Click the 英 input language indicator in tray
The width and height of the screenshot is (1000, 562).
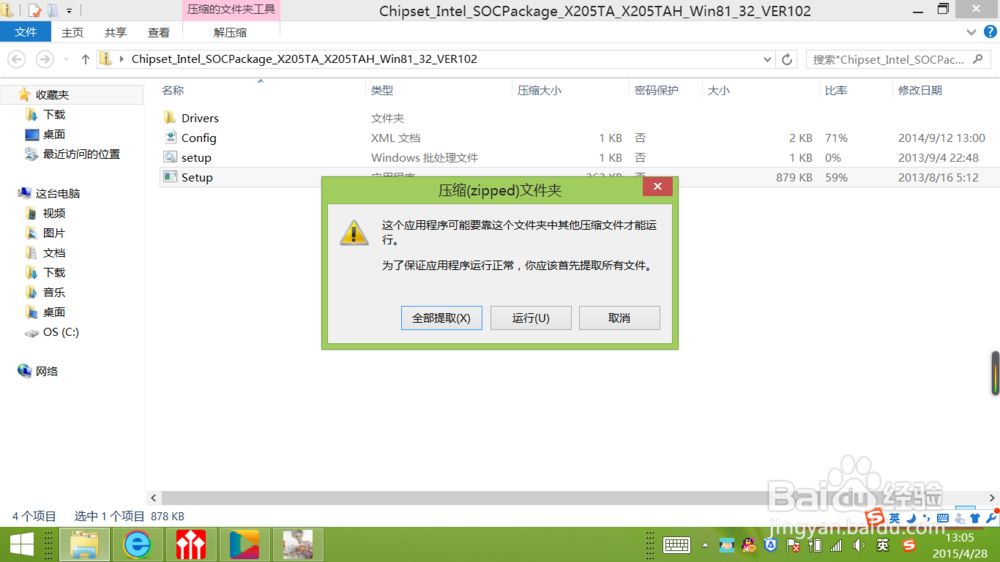(x=883, y=545)
